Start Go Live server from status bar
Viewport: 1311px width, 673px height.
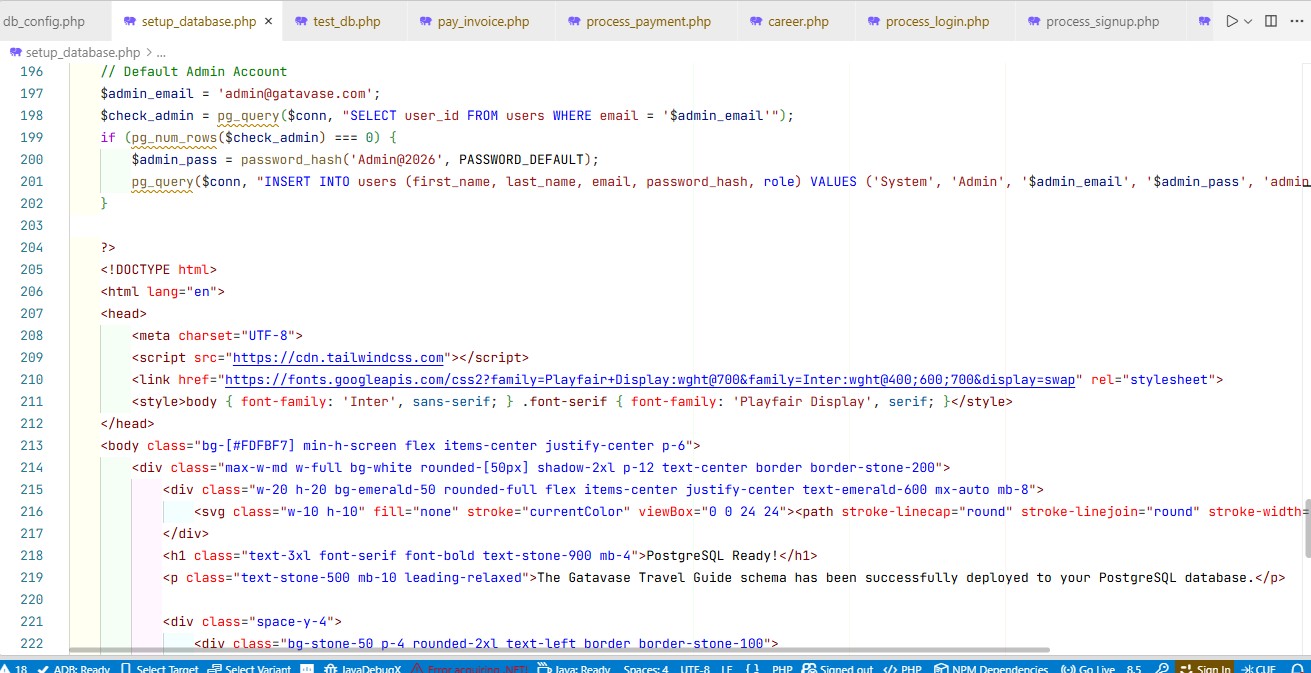[1090, 668]
